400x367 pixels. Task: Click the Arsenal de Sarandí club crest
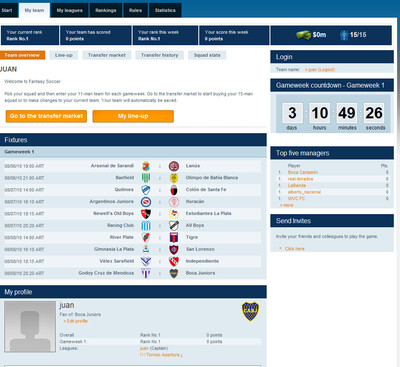(x=146, y=166)
